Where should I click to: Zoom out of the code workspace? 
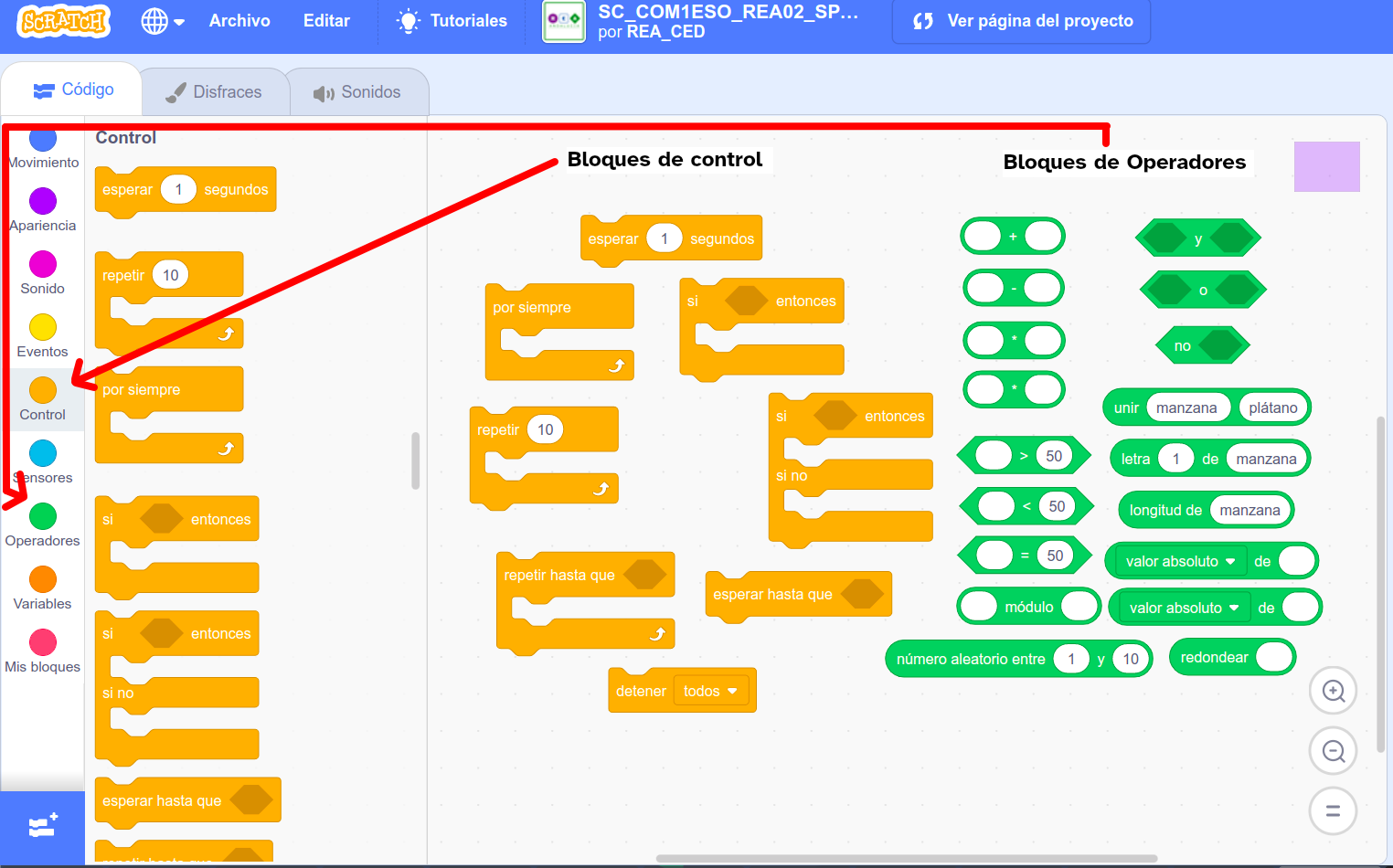click(1333, 750)
